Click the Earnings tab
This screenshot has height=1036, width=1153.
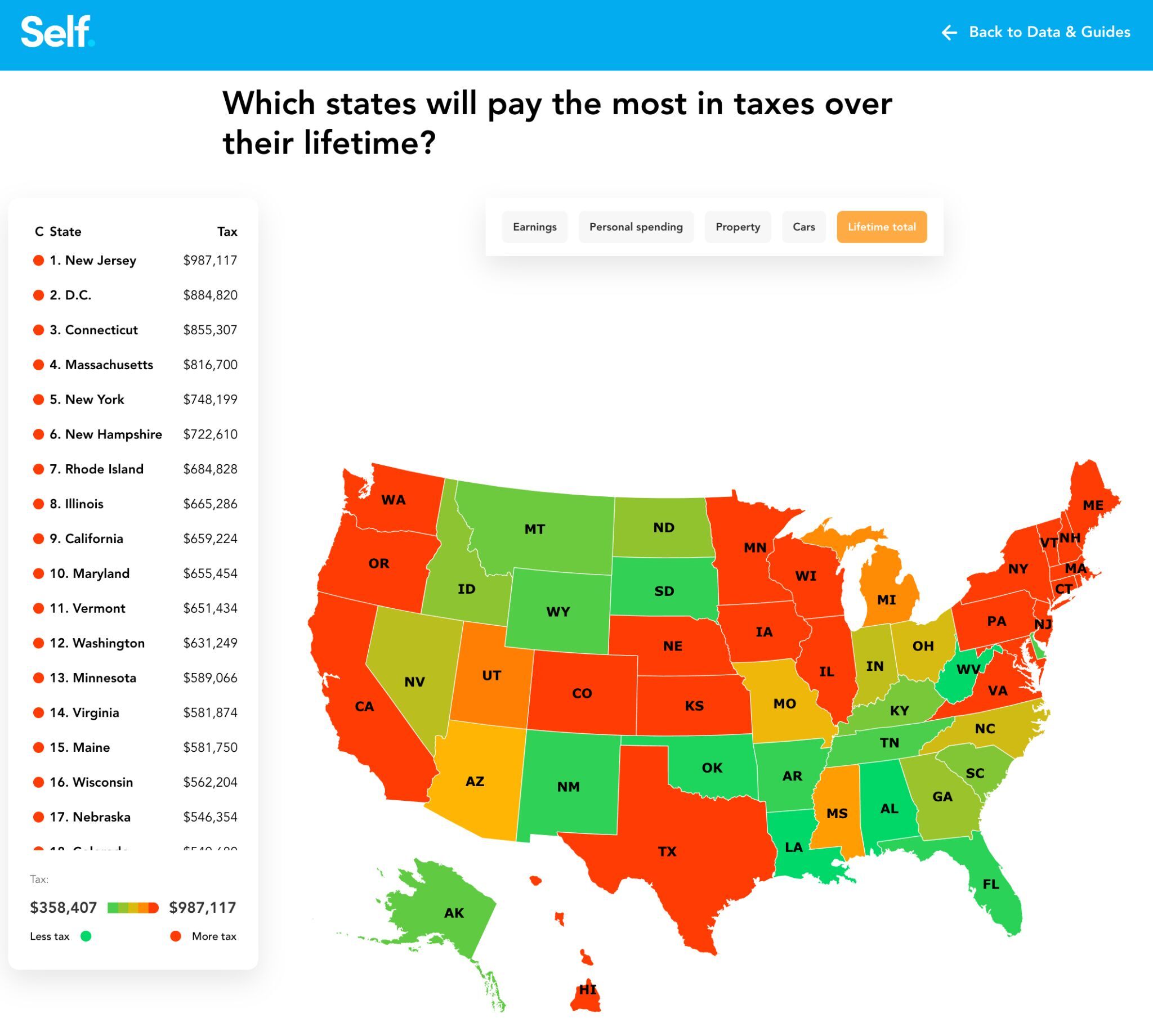pos(535,227)
